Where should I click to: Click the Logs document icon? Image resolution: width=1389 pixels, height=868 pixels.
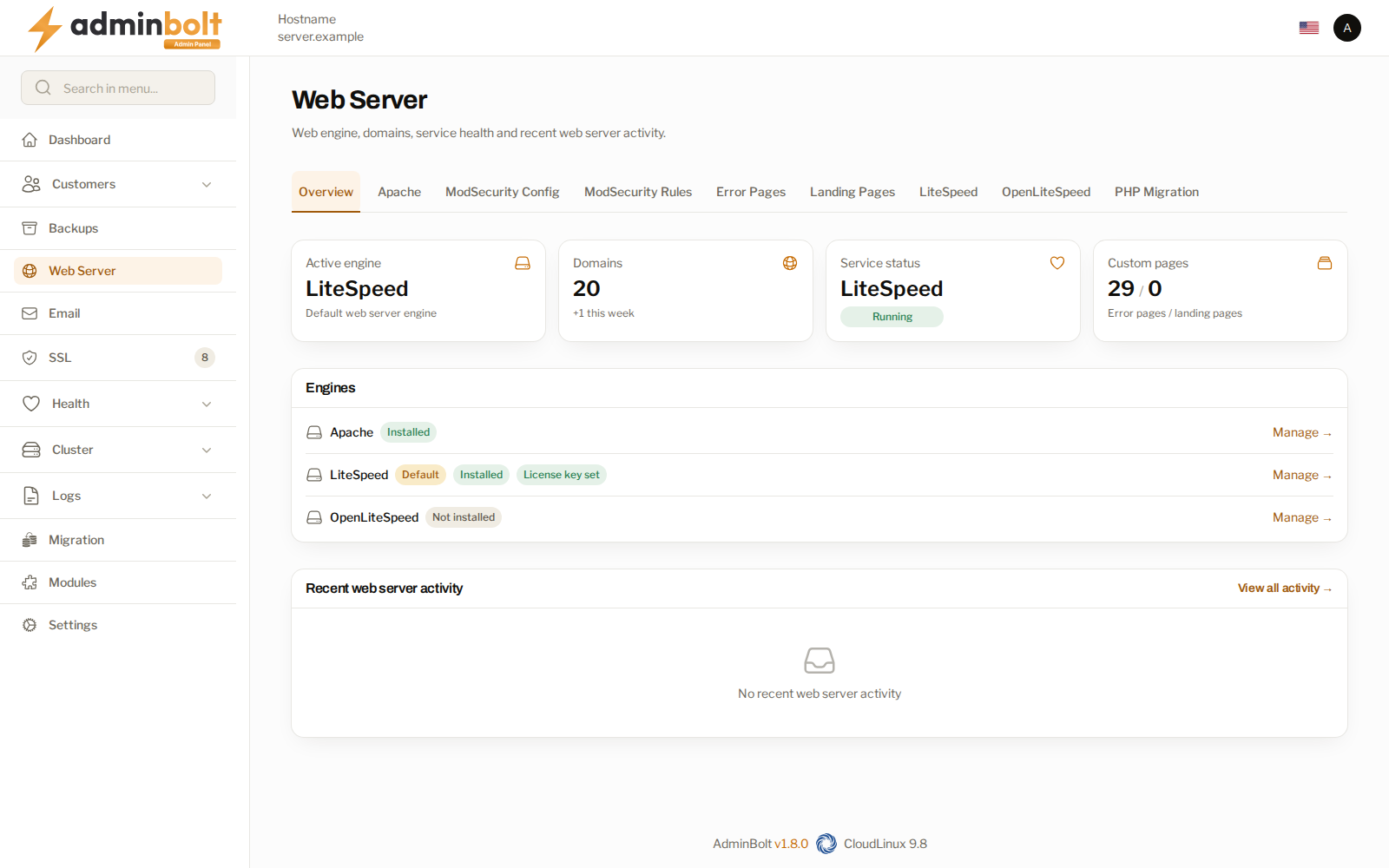coord(31,496)
